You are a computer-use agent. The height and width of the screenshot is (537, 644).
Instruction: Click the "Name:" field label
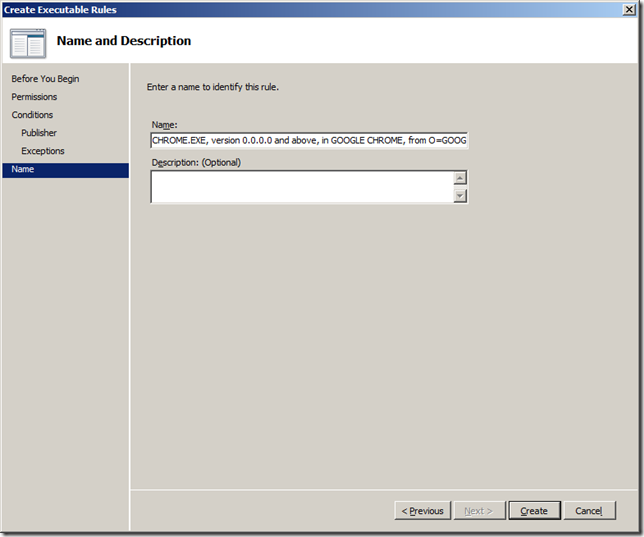click(x=166, y=124)
